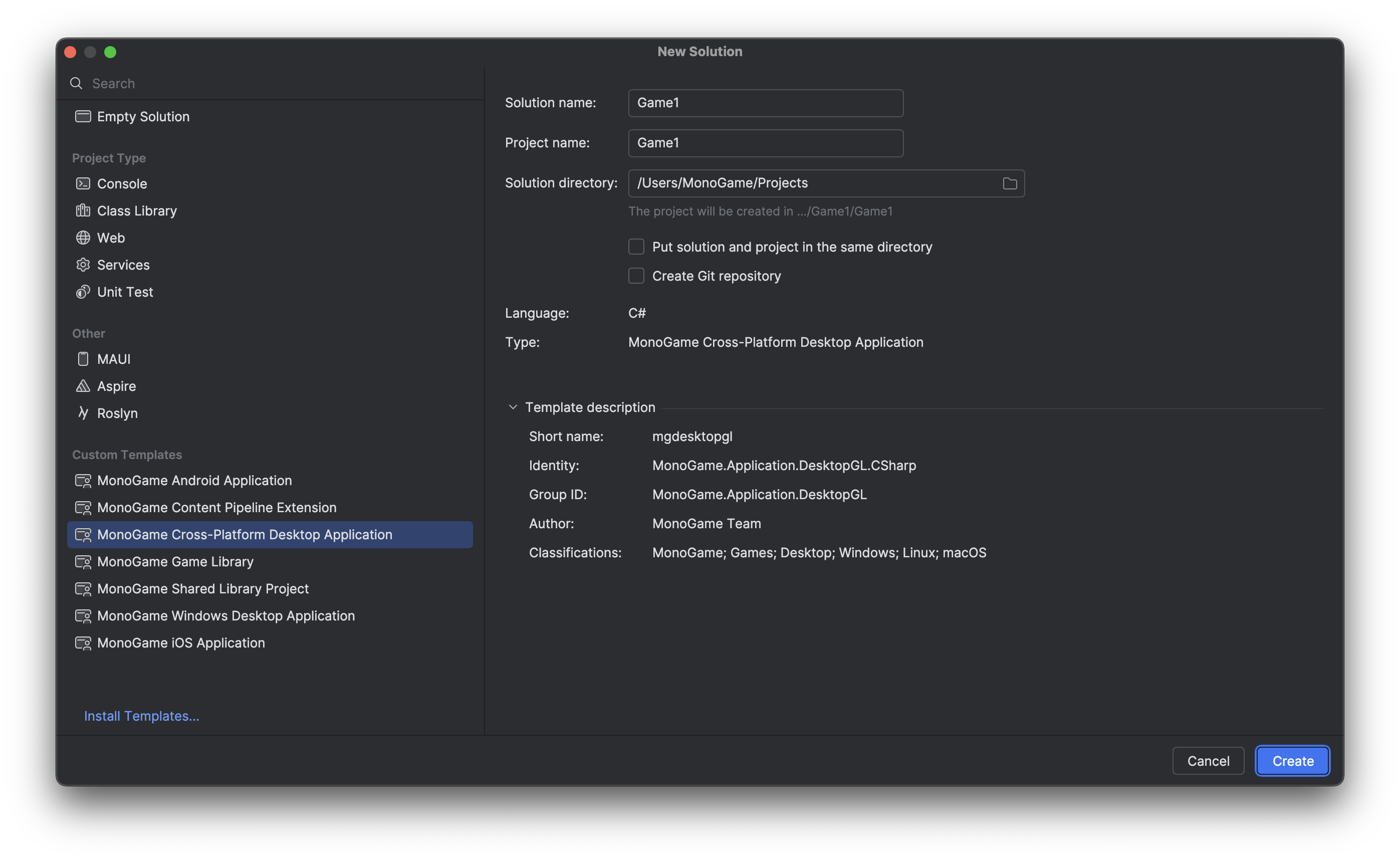Enable Create Git repository checkbox
The width and height of the screenshot is (1400, 860).
[x=636, y=275]
